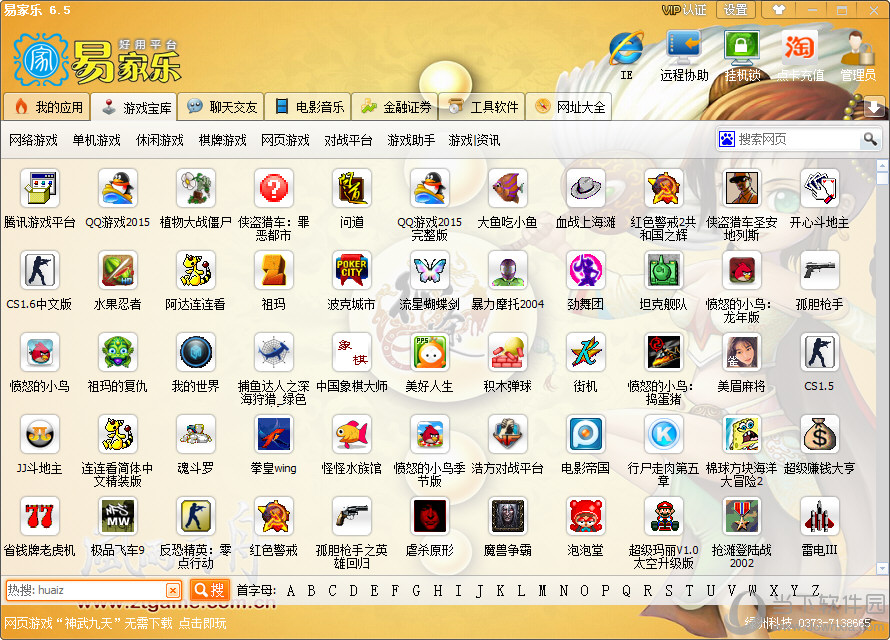890x640 pixels.
Task: Open 游戏资讯 category
Action: tap(474, 140)
